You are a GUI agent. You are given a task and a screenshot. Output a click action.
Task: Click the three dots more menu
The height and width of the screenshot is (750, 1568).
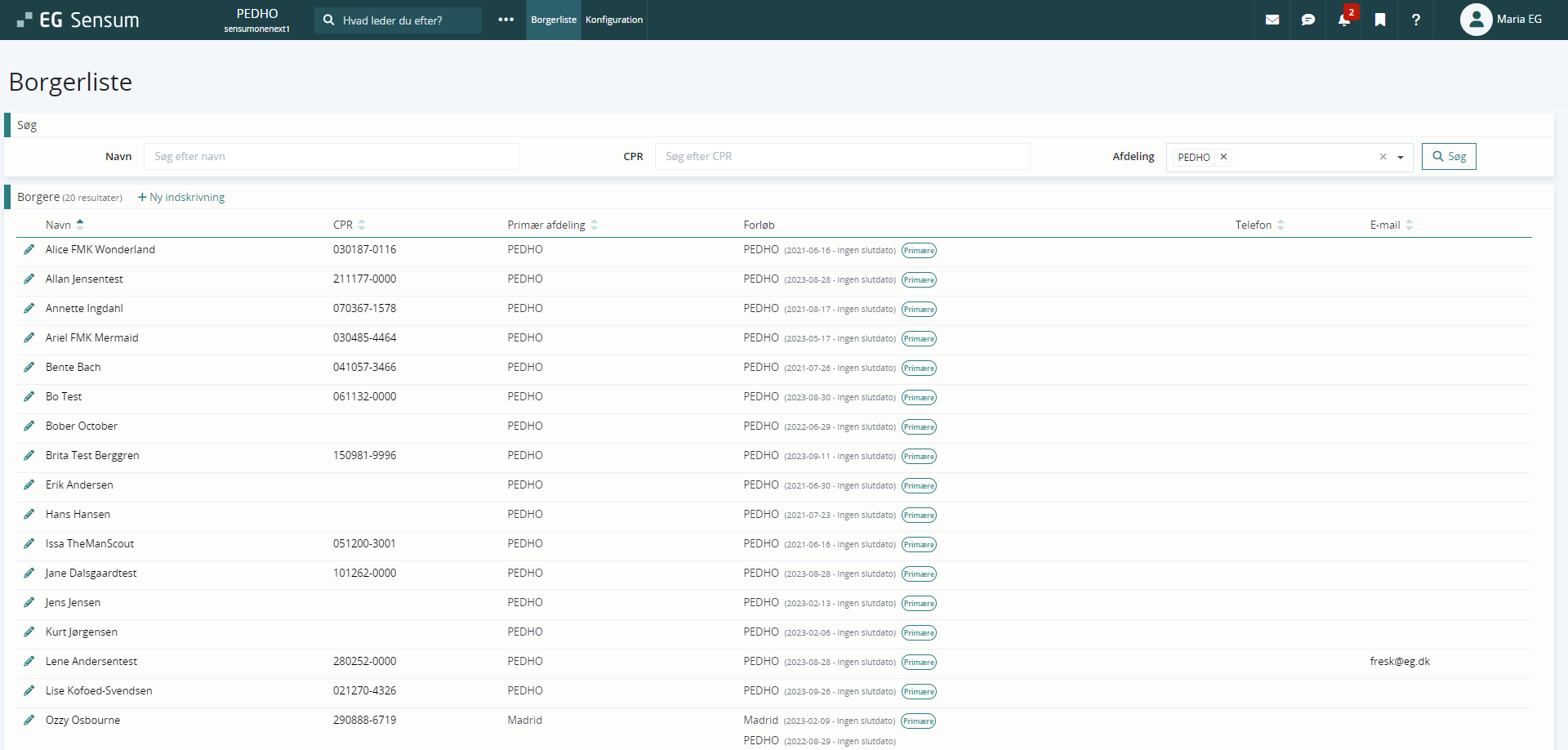[506, 20]
